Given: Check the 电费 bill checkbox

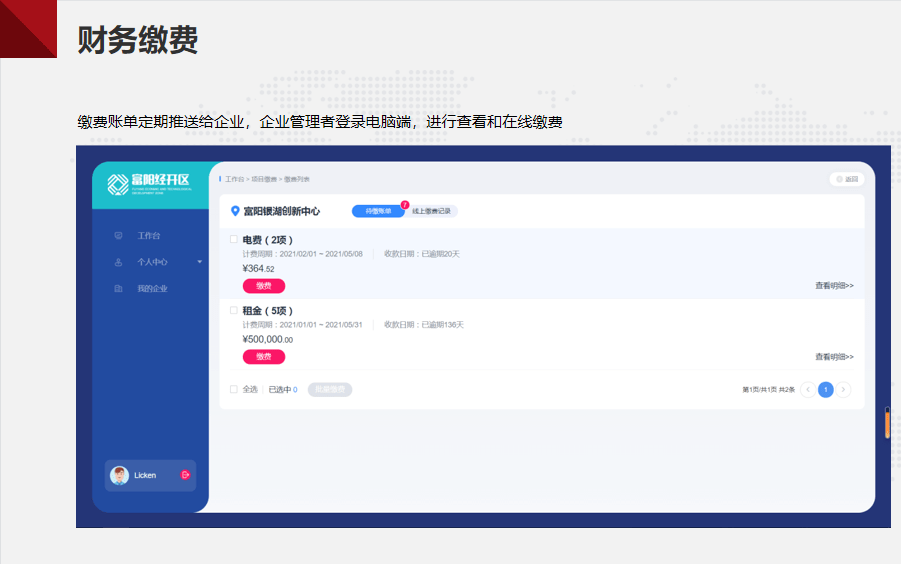Looking at the screenshot, I should click(234, 240).
